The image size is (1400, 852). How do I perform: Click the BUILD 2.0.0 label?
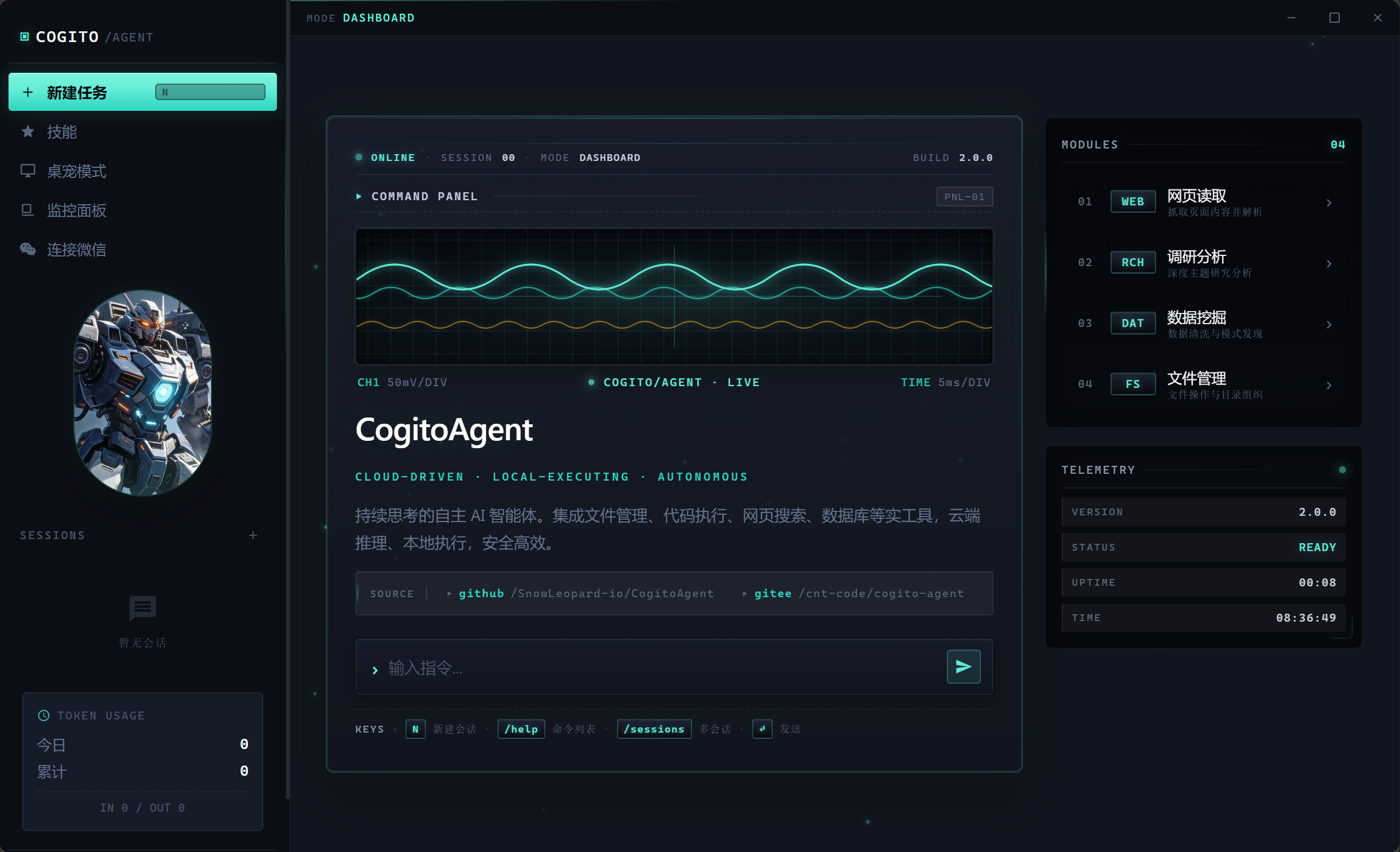[x=953, y=158]
